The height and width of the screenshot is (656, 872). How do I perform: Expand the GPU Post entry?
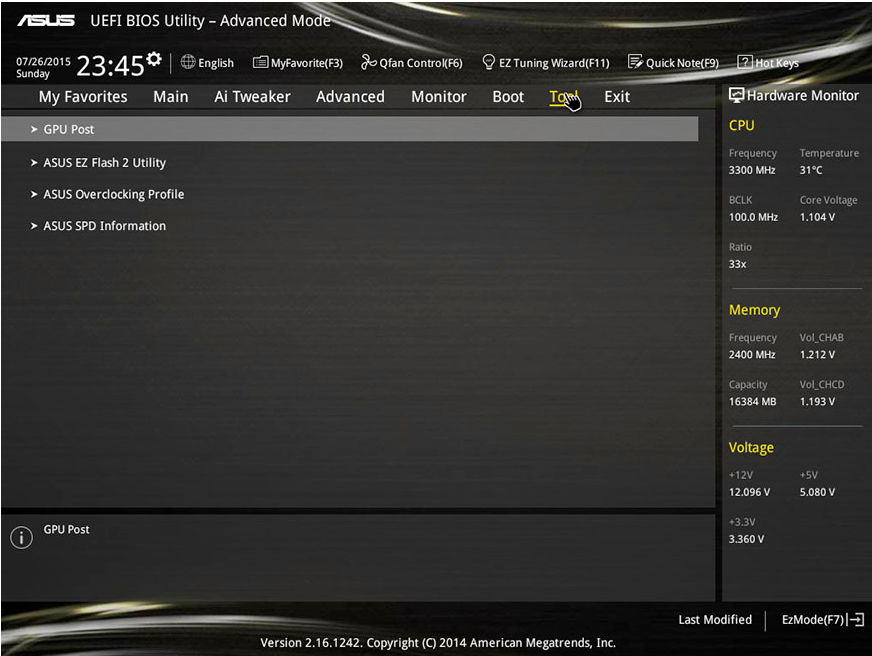[68, 128]
